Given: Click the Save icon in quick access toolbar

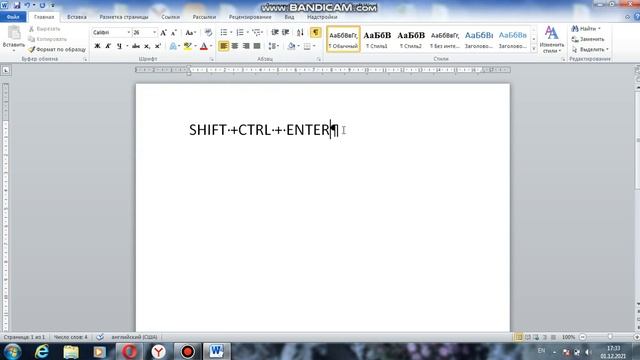Looking at the screenshot, I should click(x=17, y=5).
